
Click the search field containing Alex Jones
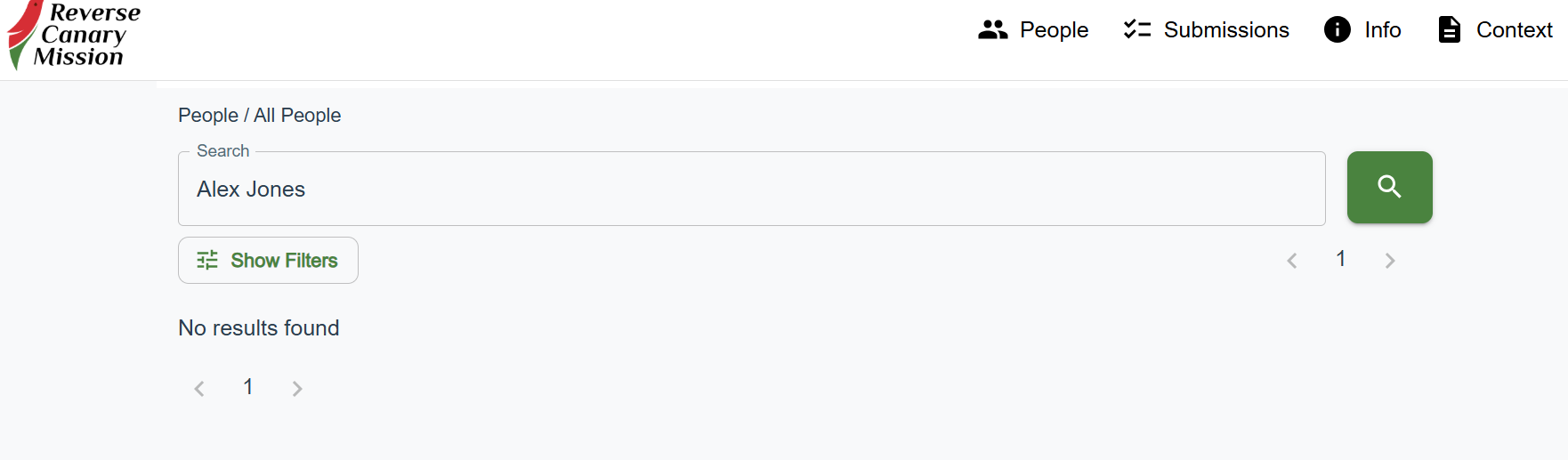pyautogui.click(x=751, y=189)
